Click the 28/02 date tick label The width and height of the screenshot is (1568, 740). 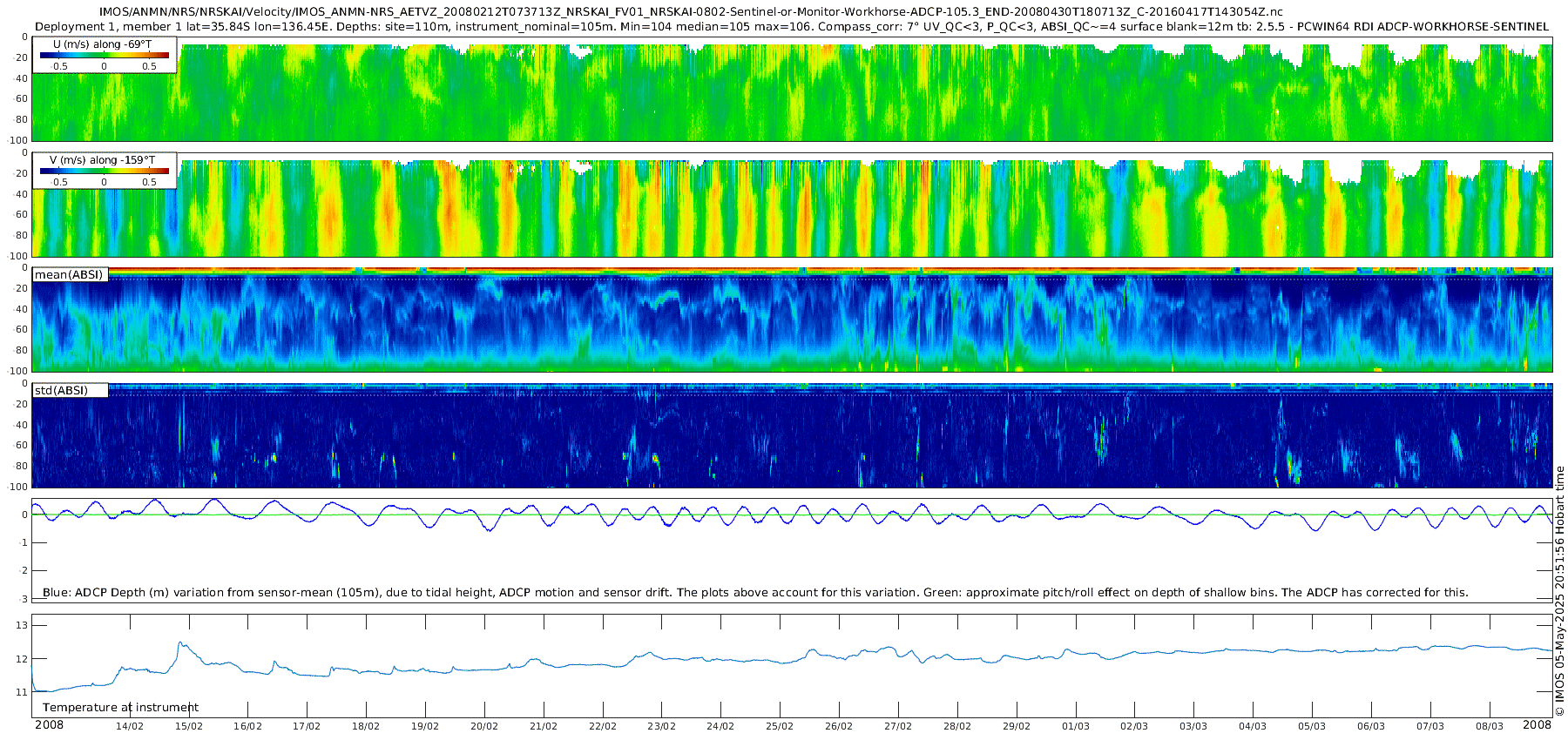pyautogui.click(x=957, y=726)
